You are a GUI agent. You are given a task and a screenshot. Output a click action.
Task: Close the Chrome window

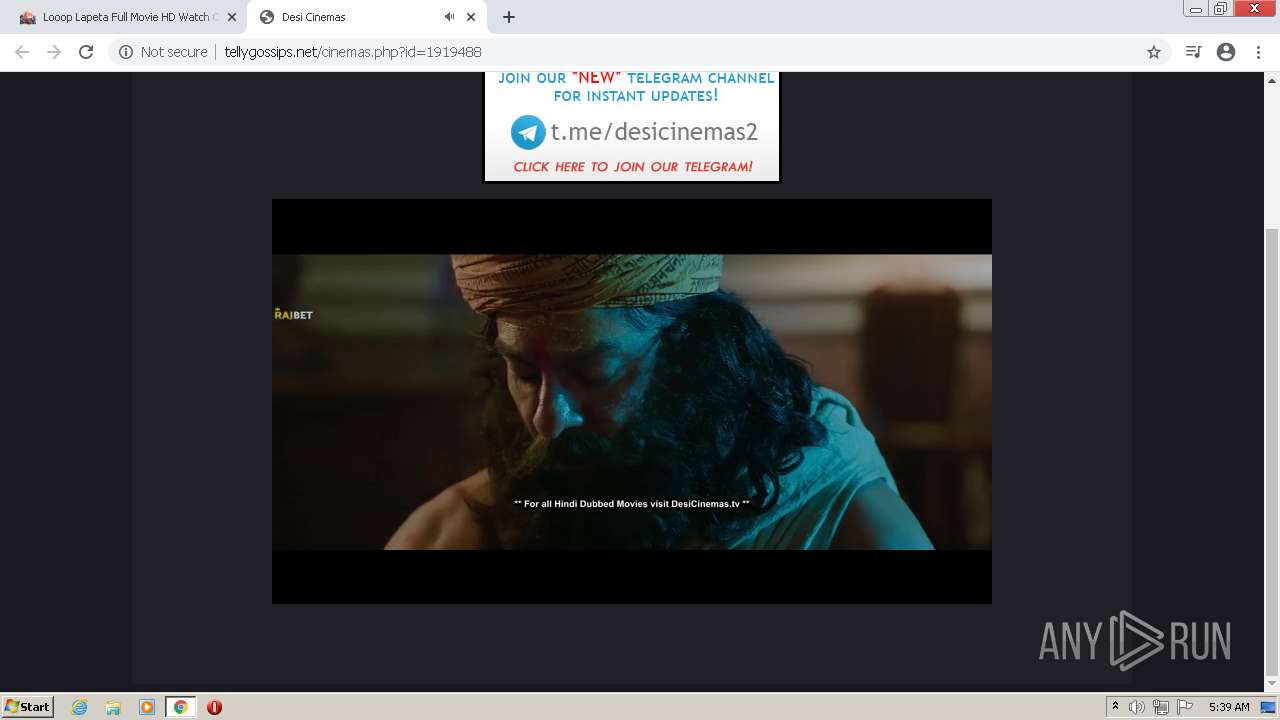1255,9
